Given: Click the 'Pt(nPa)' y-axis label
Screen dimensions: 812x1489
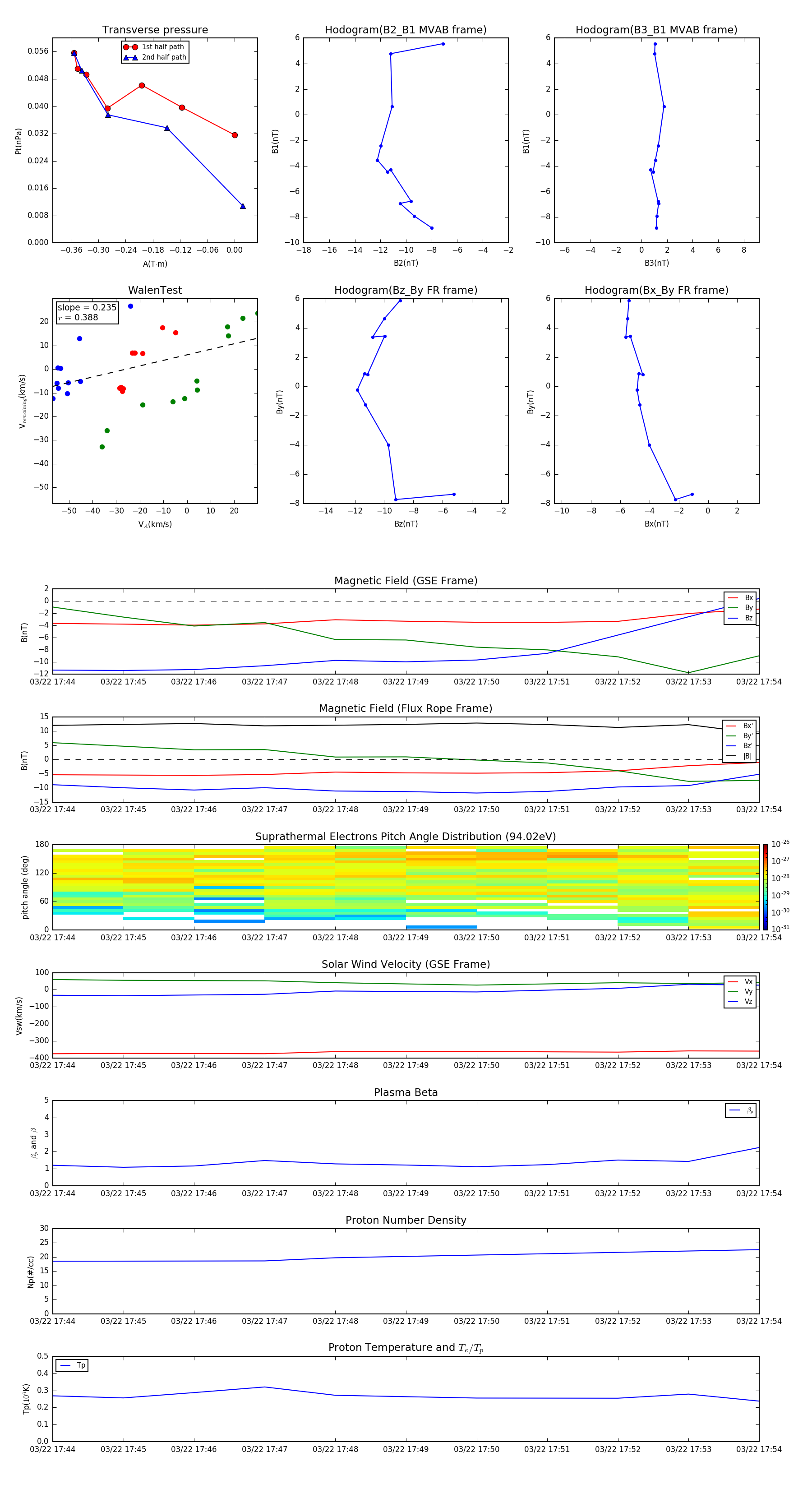Looking at the screenshot, I should (x=18, y=141).
